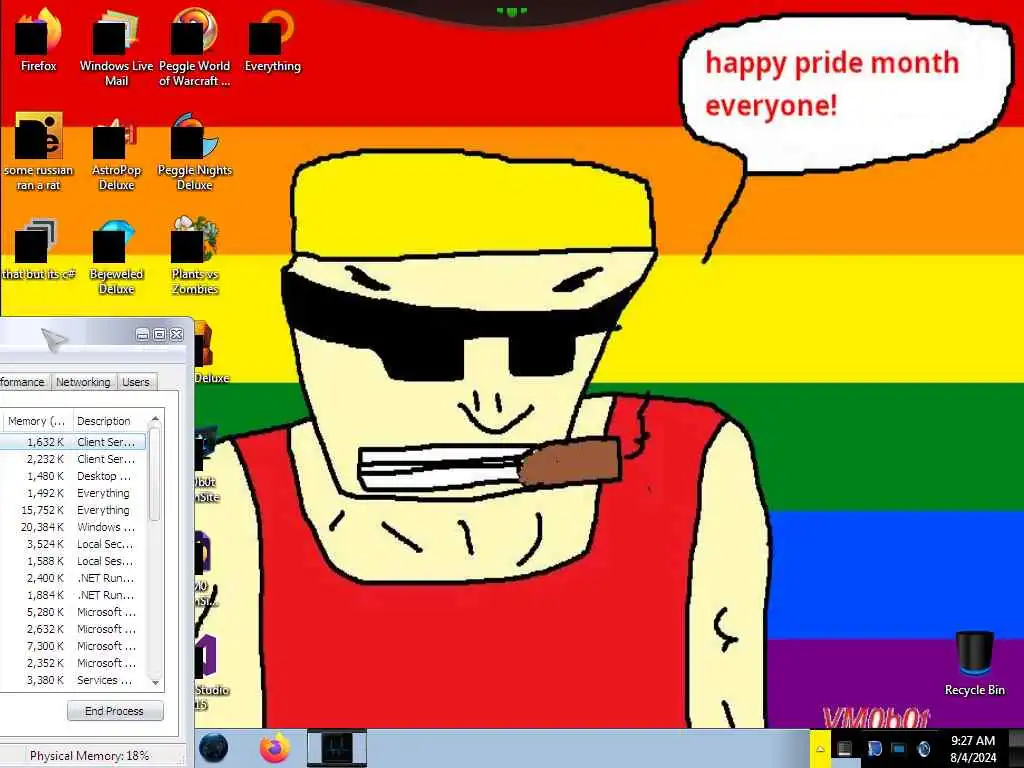
Task: Click the process list scrollbar thumb
Action: click(x=155, y=474)
